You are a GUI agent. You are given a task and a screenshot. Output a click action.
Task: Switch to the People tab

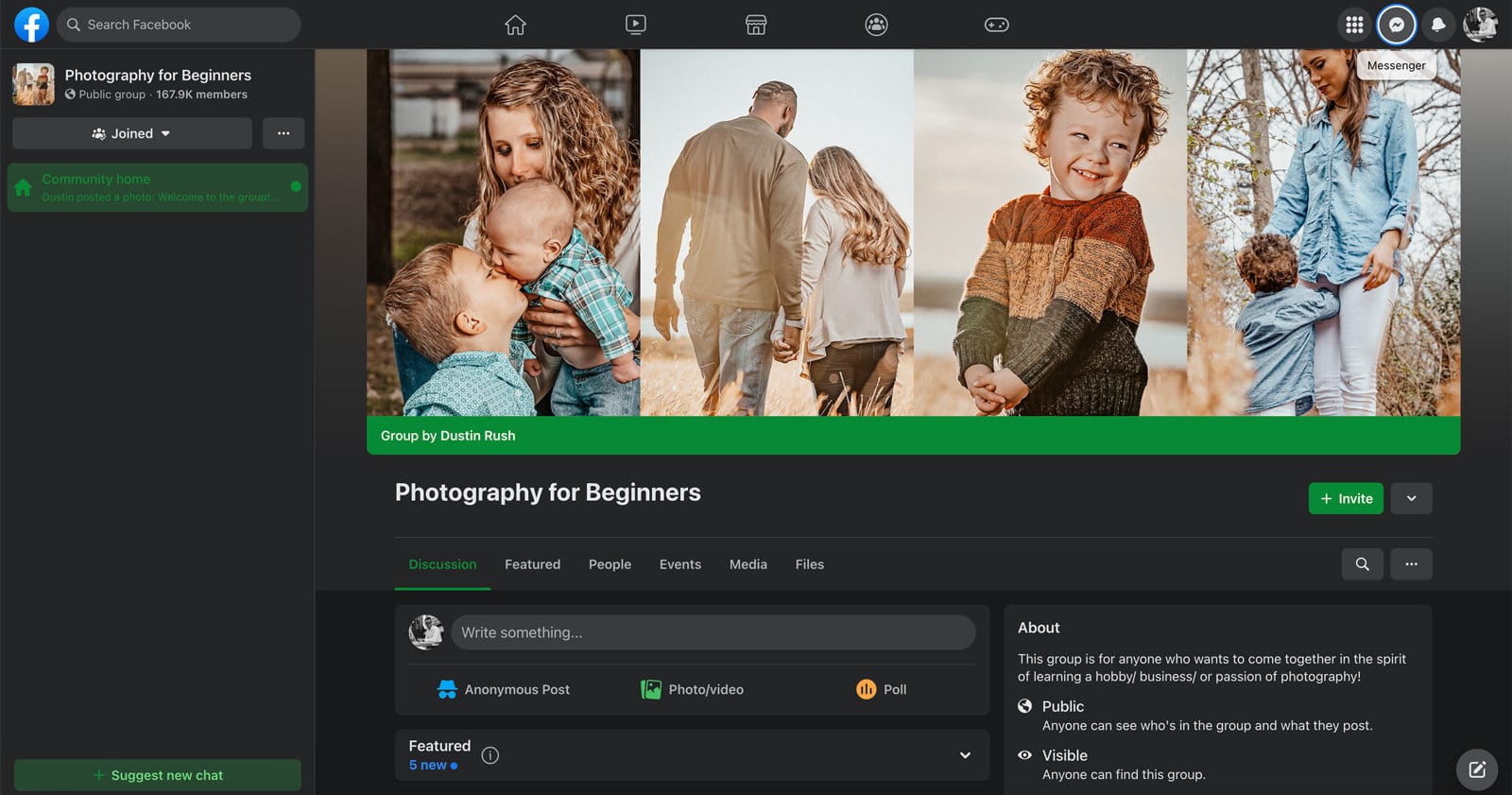click(610, 564)
